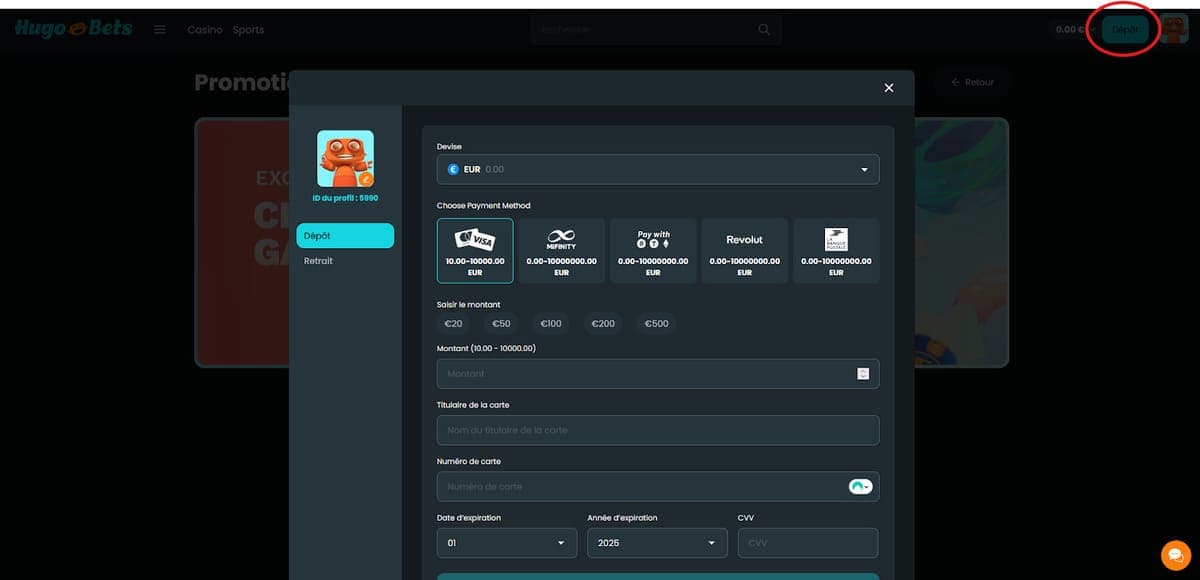The image size is (1200, 580).
Task: Pick Revolut payment method
Action: pos(744,250)
